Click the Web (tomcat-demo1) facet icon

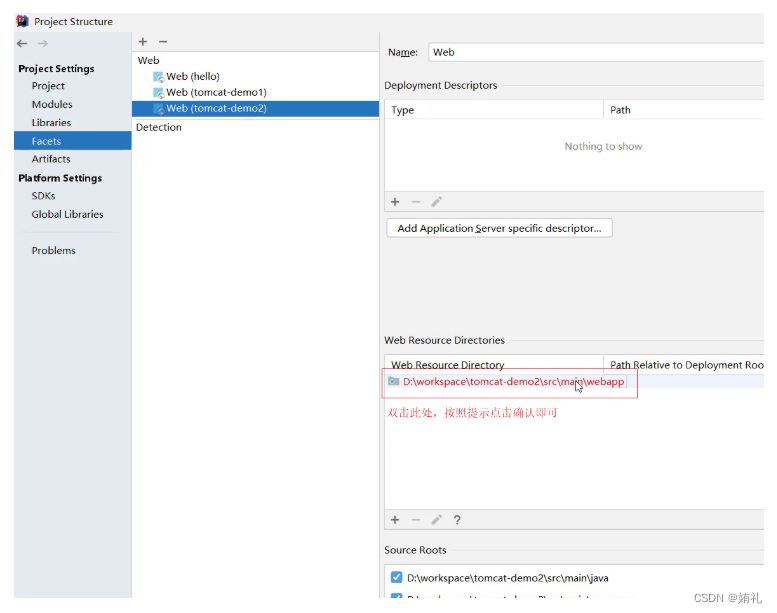159,93
